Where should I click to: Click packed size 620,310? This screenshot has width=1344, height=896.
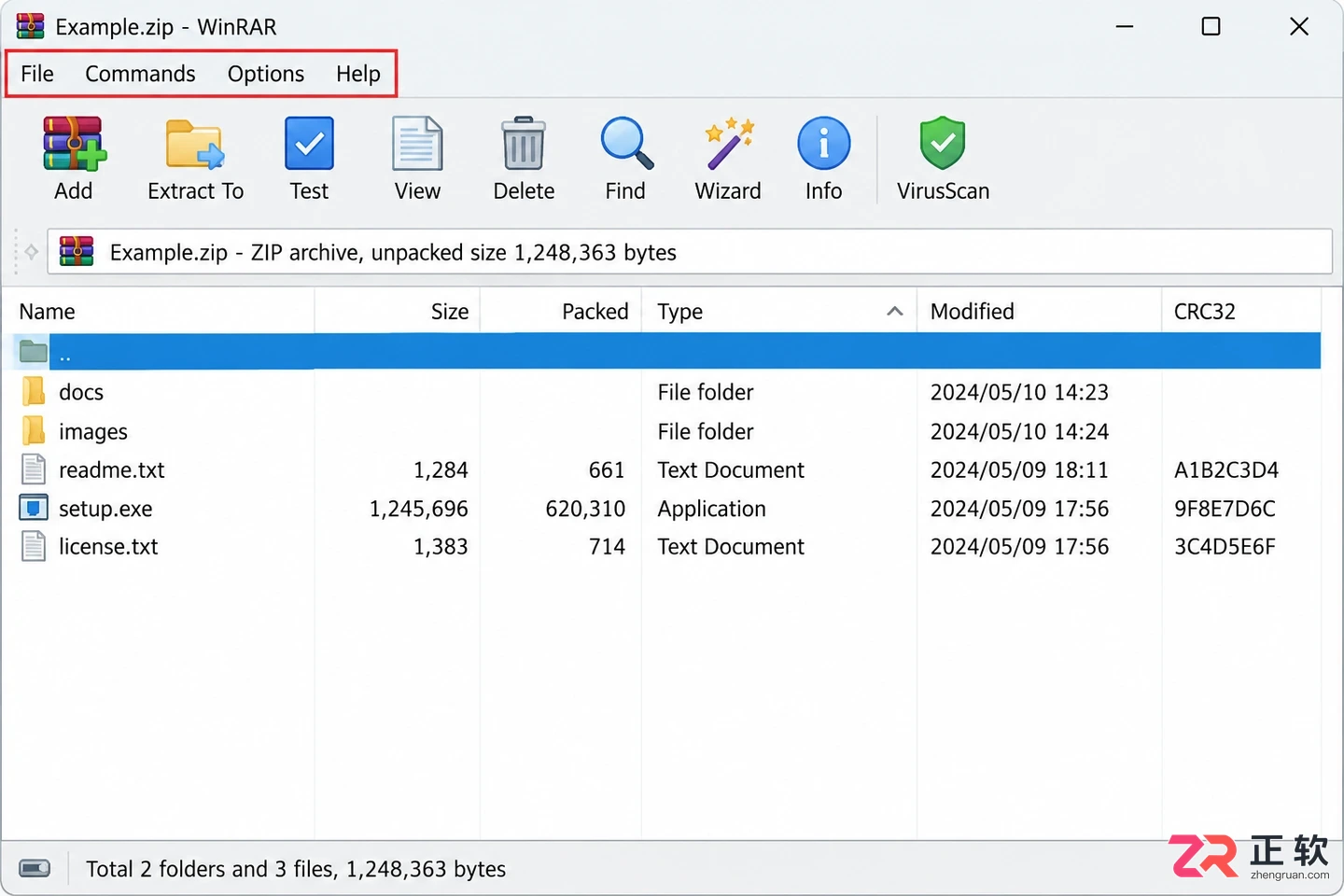(x=585, y=509)
